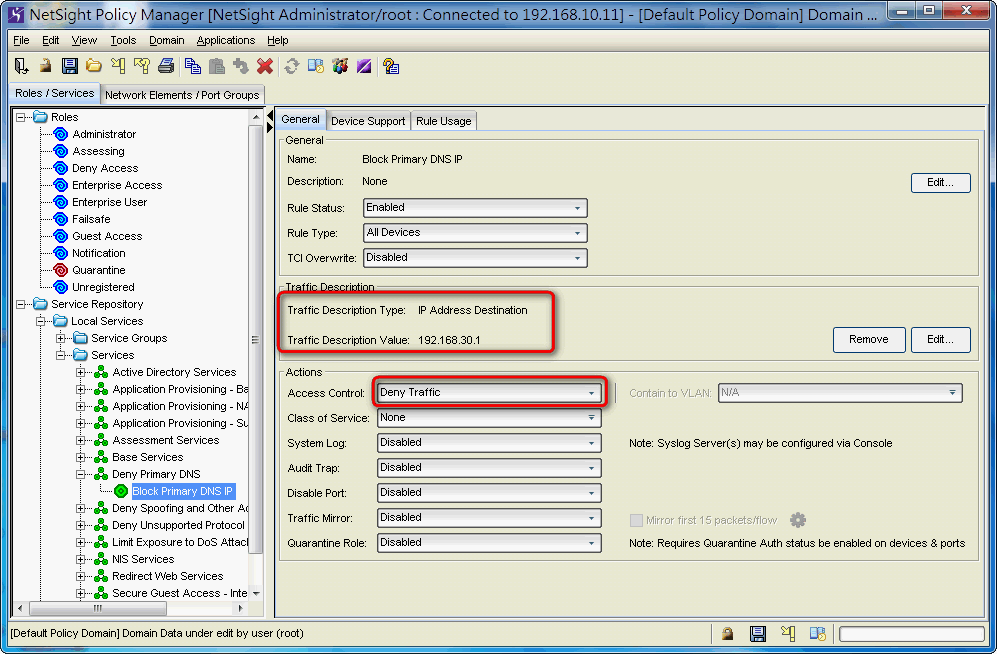Screen dimensions: 997x654
Task: Click the floppy disk save icon in toolbar
Action: tap(69, 66)
